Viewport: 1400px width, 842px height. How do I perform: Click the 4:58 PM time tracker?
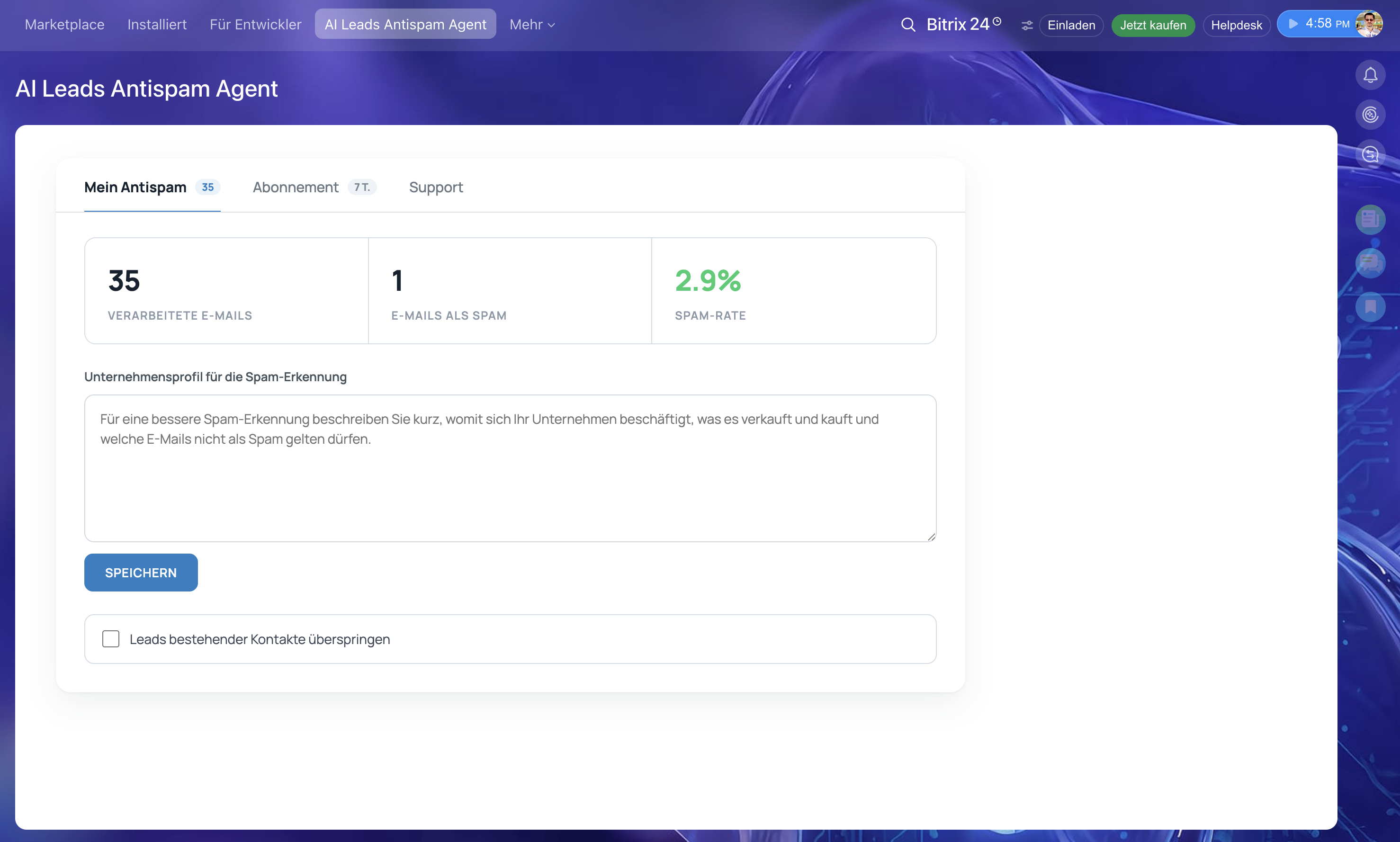click(1328, 24)
